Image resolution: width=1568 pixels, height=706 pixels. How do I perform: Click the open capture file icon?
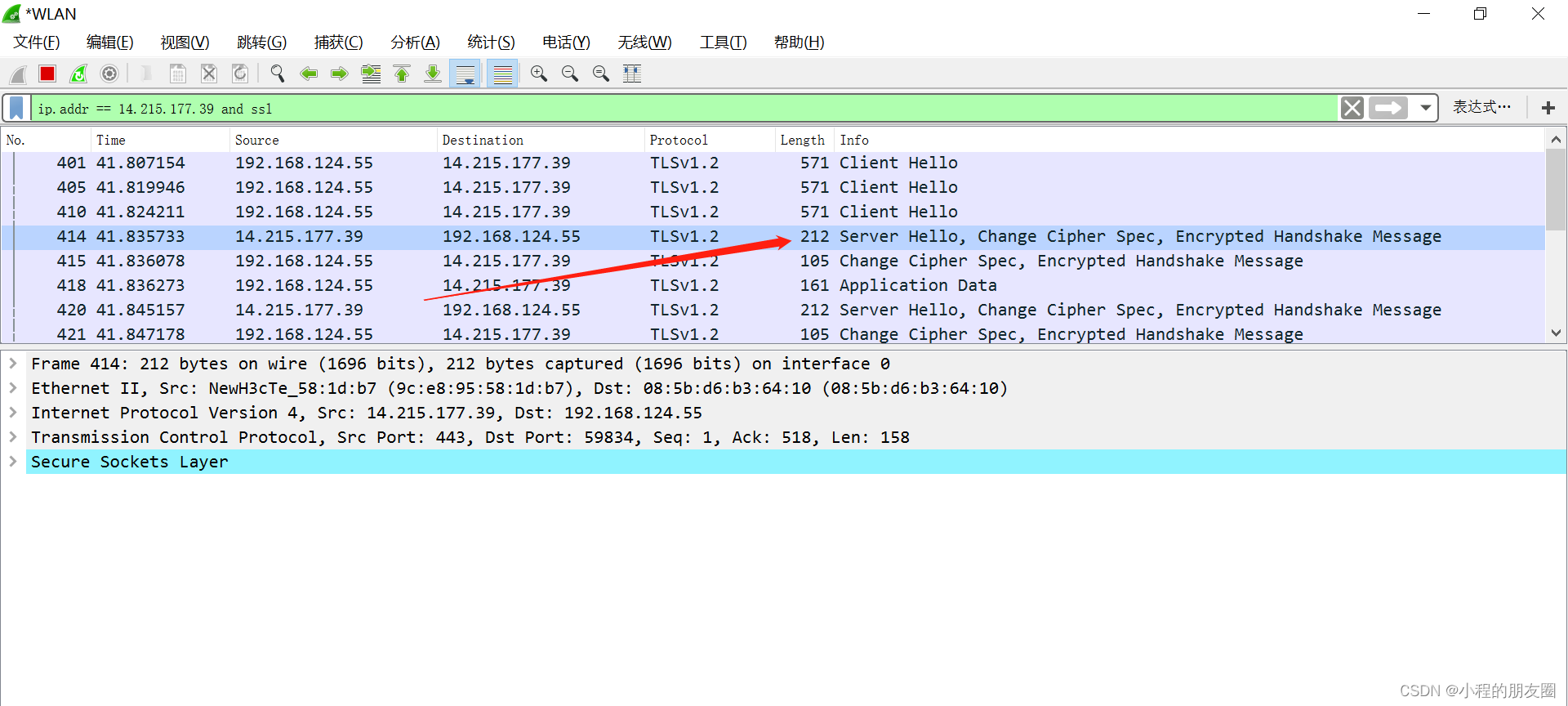pyautogui.click(x=146, y=74)
